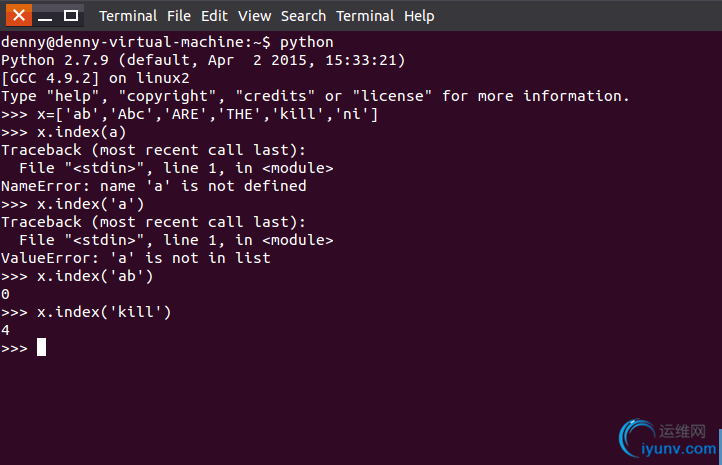Image resolution: width=722 pixels, height=465 pixels.
Task: Open the Edit menu
Action: tap(214, 16)
